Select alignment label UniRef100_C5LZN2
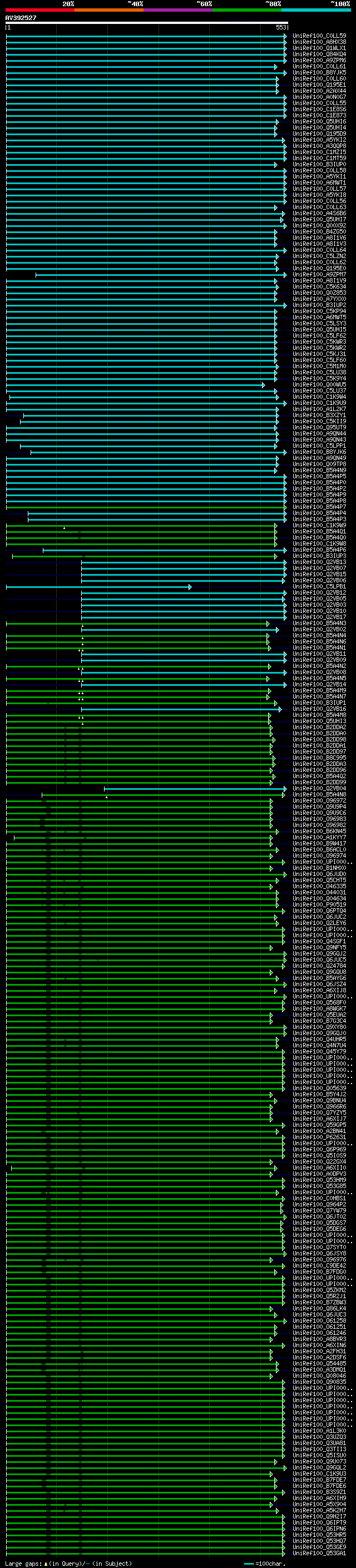Image resolution: width=356 pixels, height=1568 pixels. (x=319, y=256)
